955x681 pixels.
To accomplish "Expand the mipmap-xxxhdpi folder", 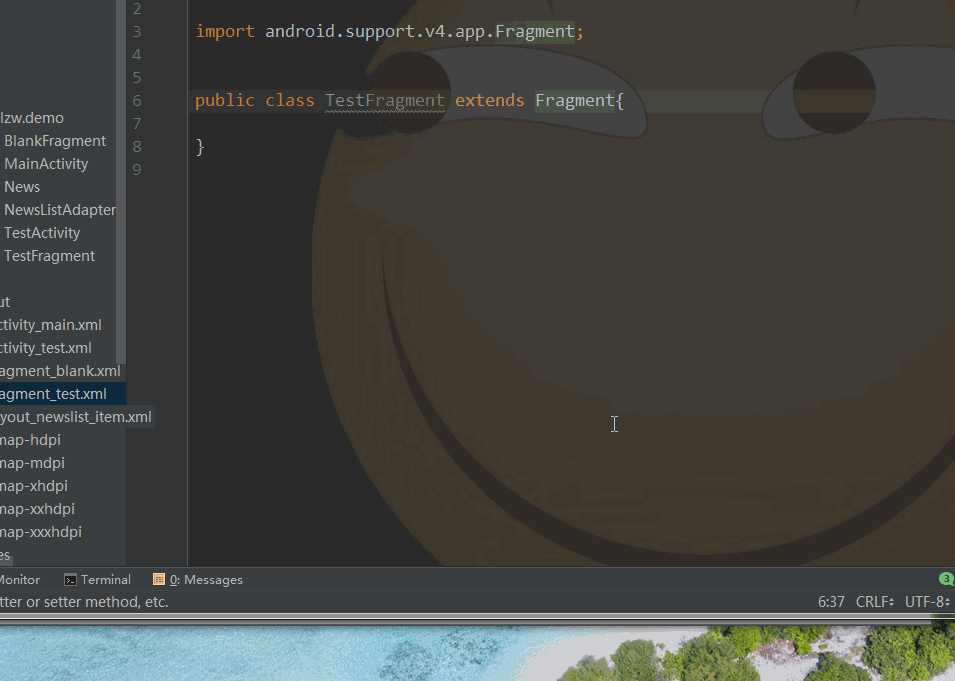I will point(40,532).
